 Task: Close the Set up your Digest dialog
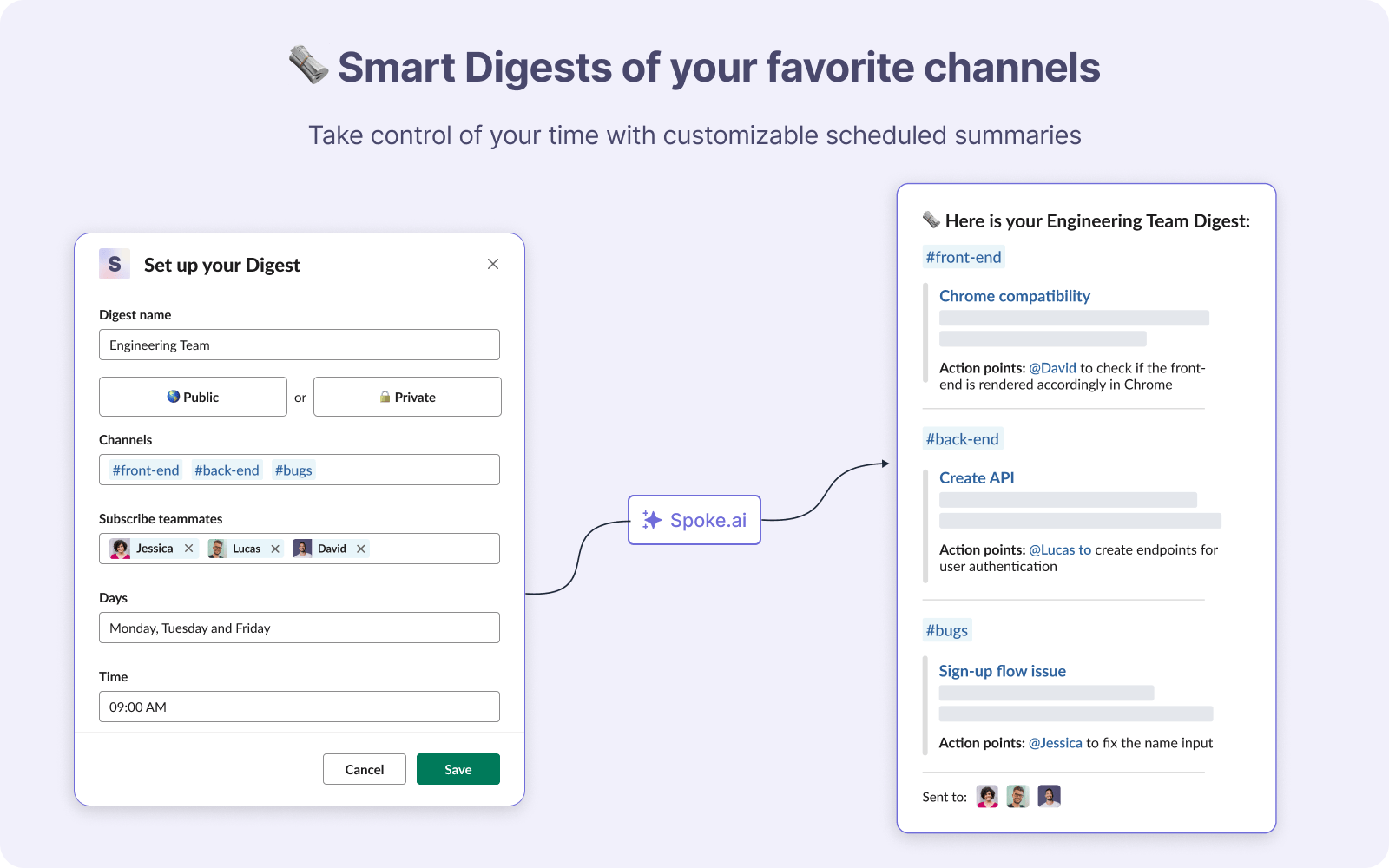(493, 264)
